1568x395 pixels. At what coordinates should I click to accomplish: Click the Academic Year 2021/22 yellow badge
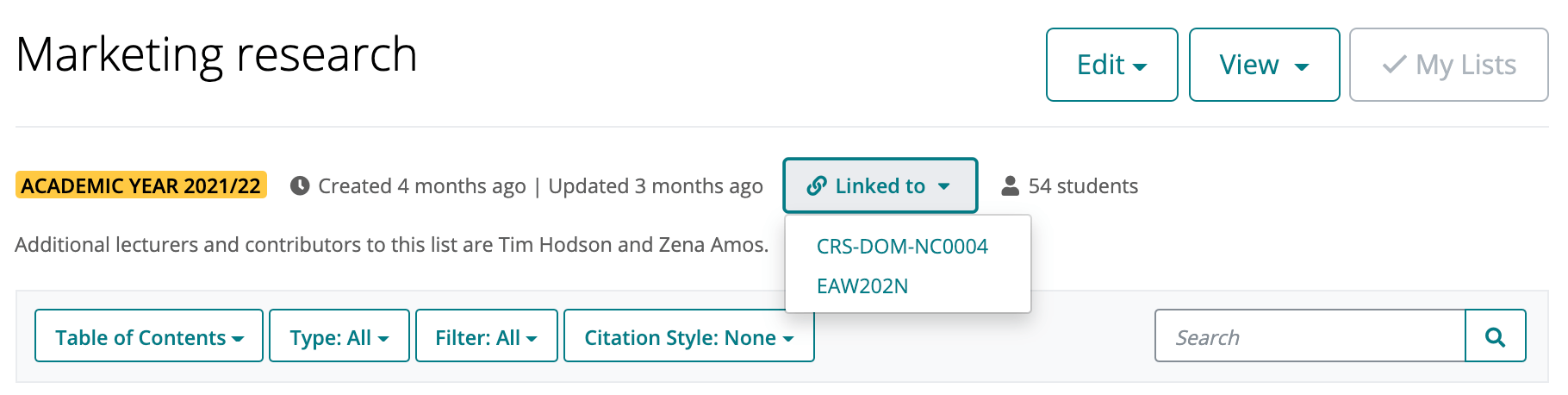point(141,185)
